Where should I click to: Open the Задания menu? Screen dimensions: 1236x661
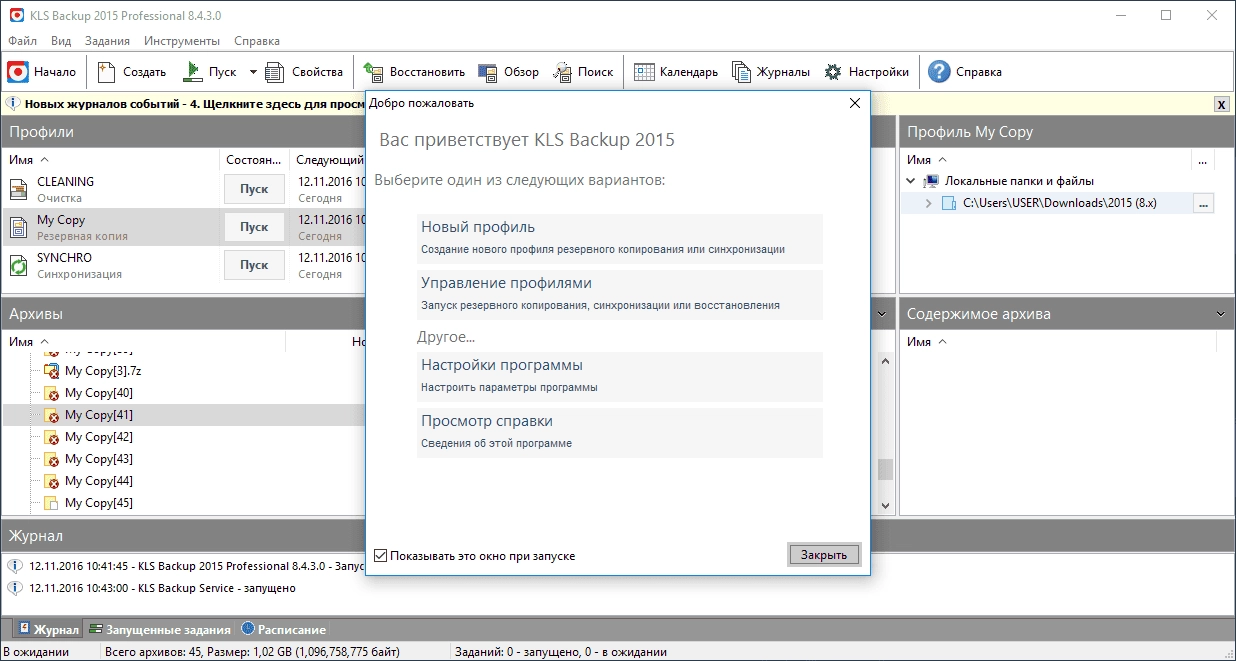(107, 41)
